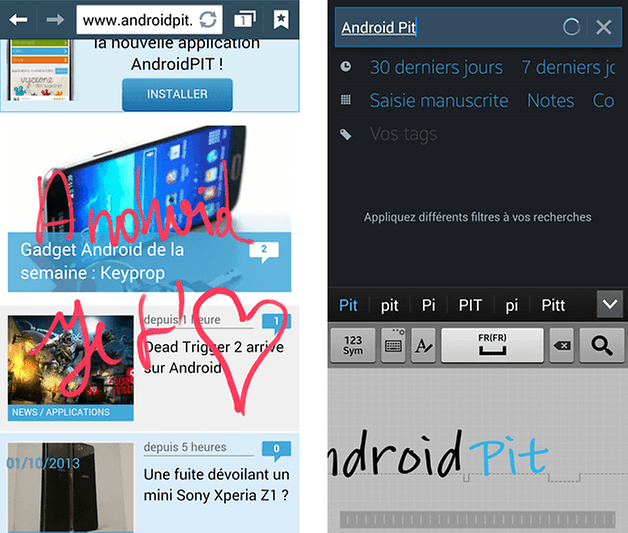
Task: Switch to 123 Sym keyboard
Action: (353, 345)
